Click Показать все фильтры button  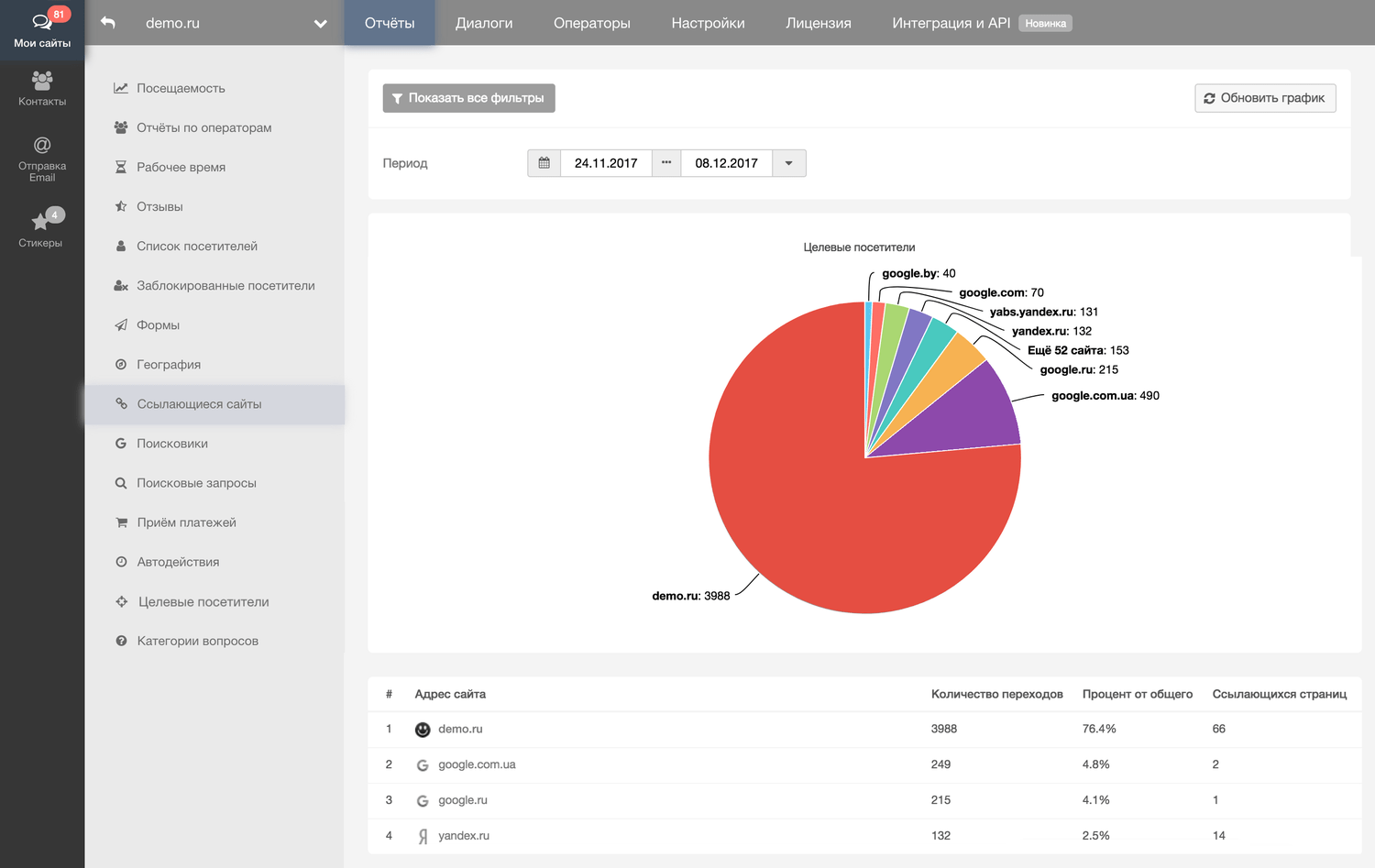coord(468,98)
